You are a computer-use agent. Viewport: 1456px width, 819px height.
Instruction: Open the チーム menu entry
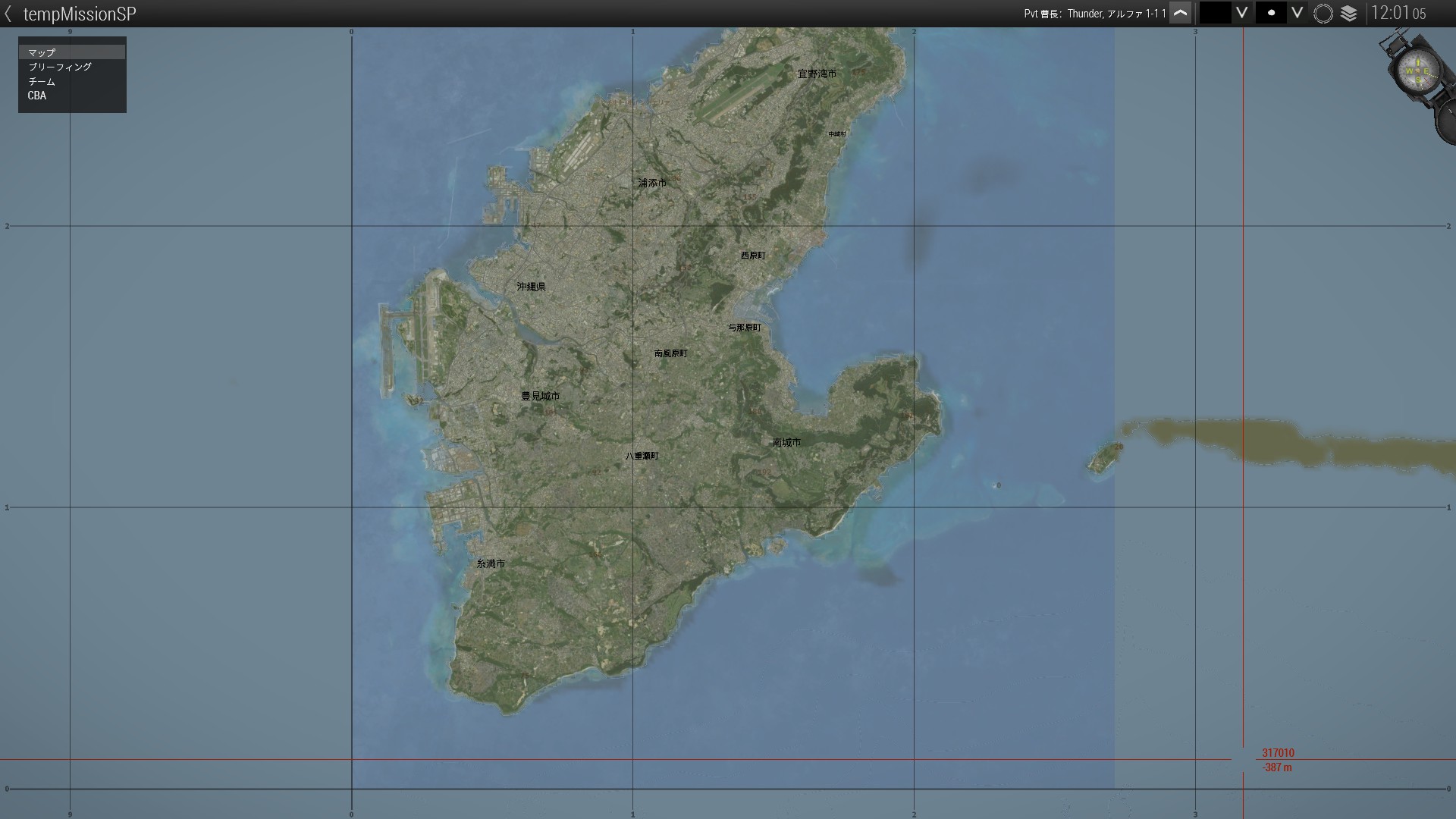[72, 81]
